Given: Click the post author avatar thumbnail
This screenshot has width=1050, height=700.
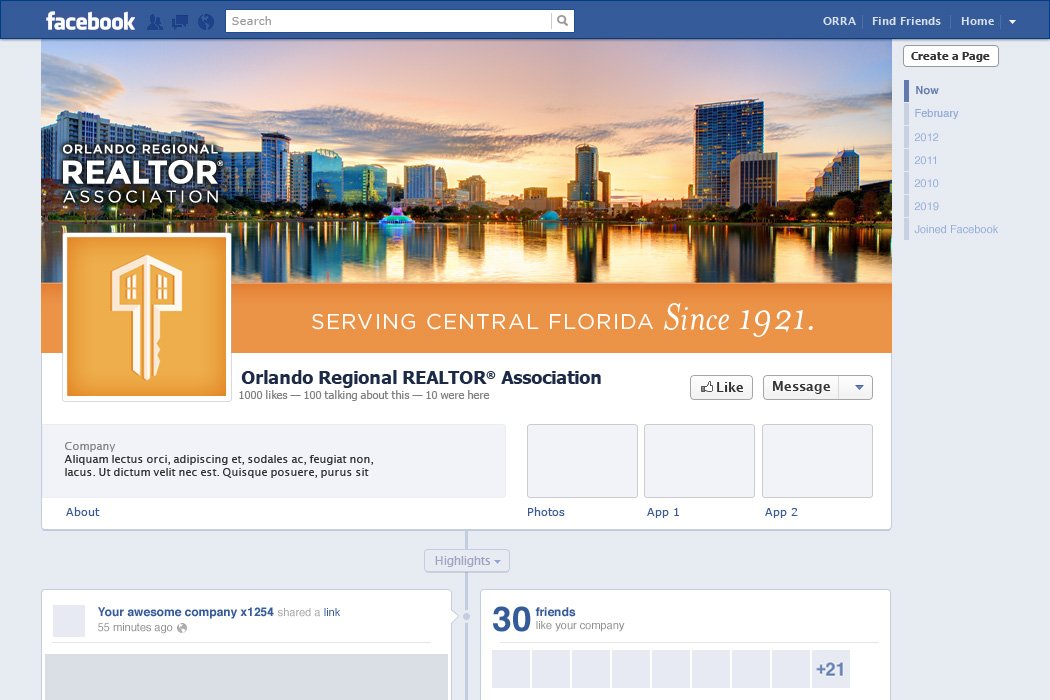Looking at the screenshot, I should tap(69, 620).
